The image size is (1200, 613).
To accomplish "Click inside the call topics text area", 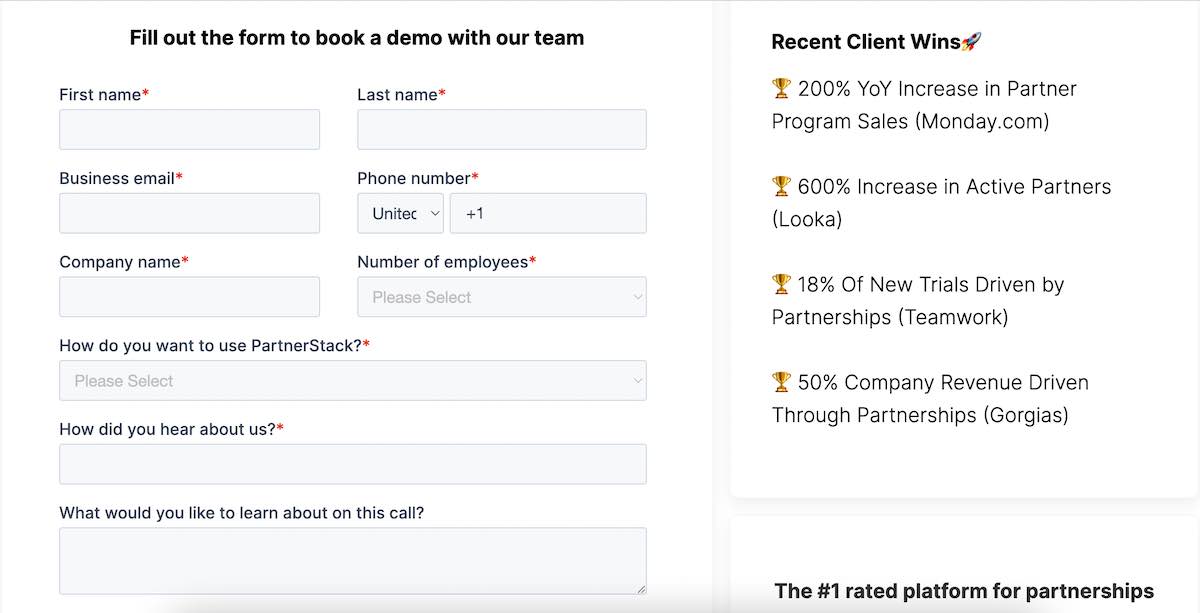I will pos(352,558).
